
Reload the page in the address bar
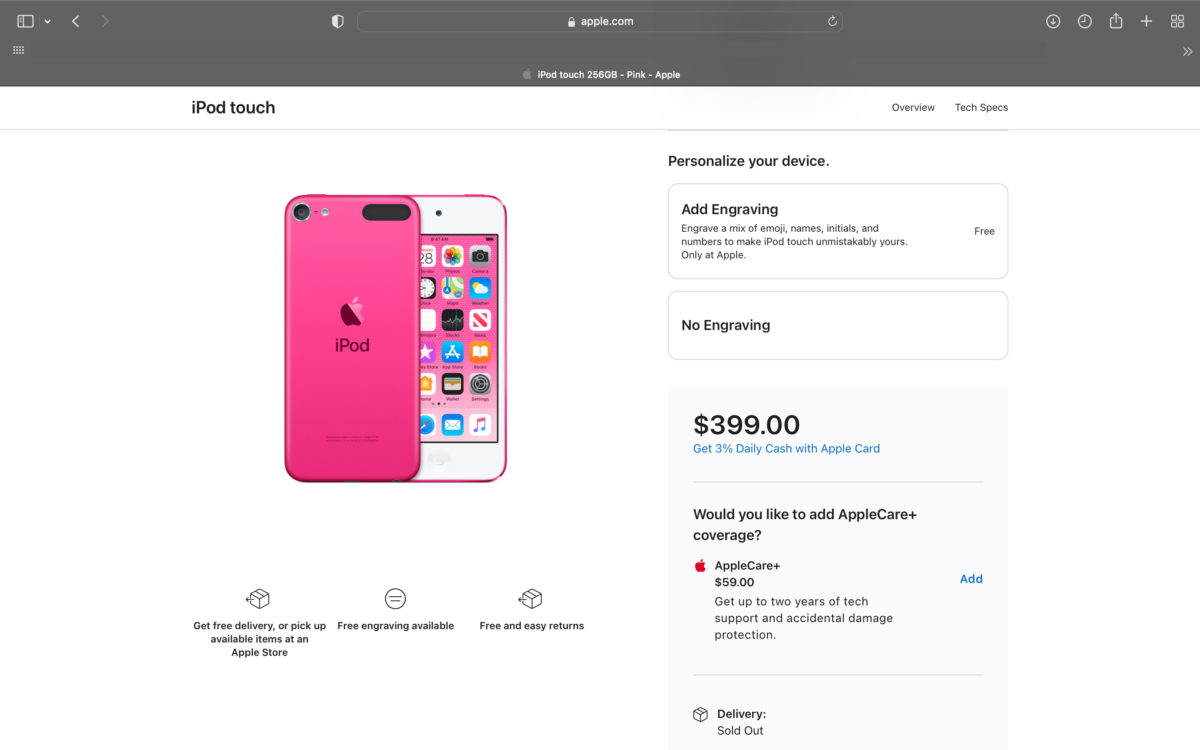coord(832,21)
